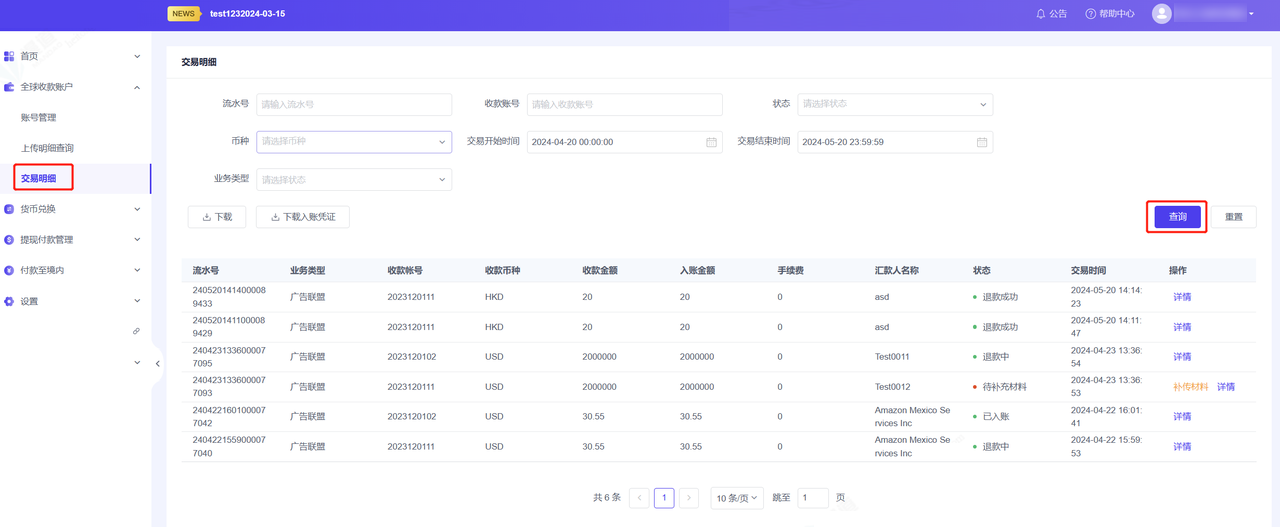This screenshot has width=1280, height=527.
Task: Click the 下载入账凭证 button
Action: [x=303, y=217]
